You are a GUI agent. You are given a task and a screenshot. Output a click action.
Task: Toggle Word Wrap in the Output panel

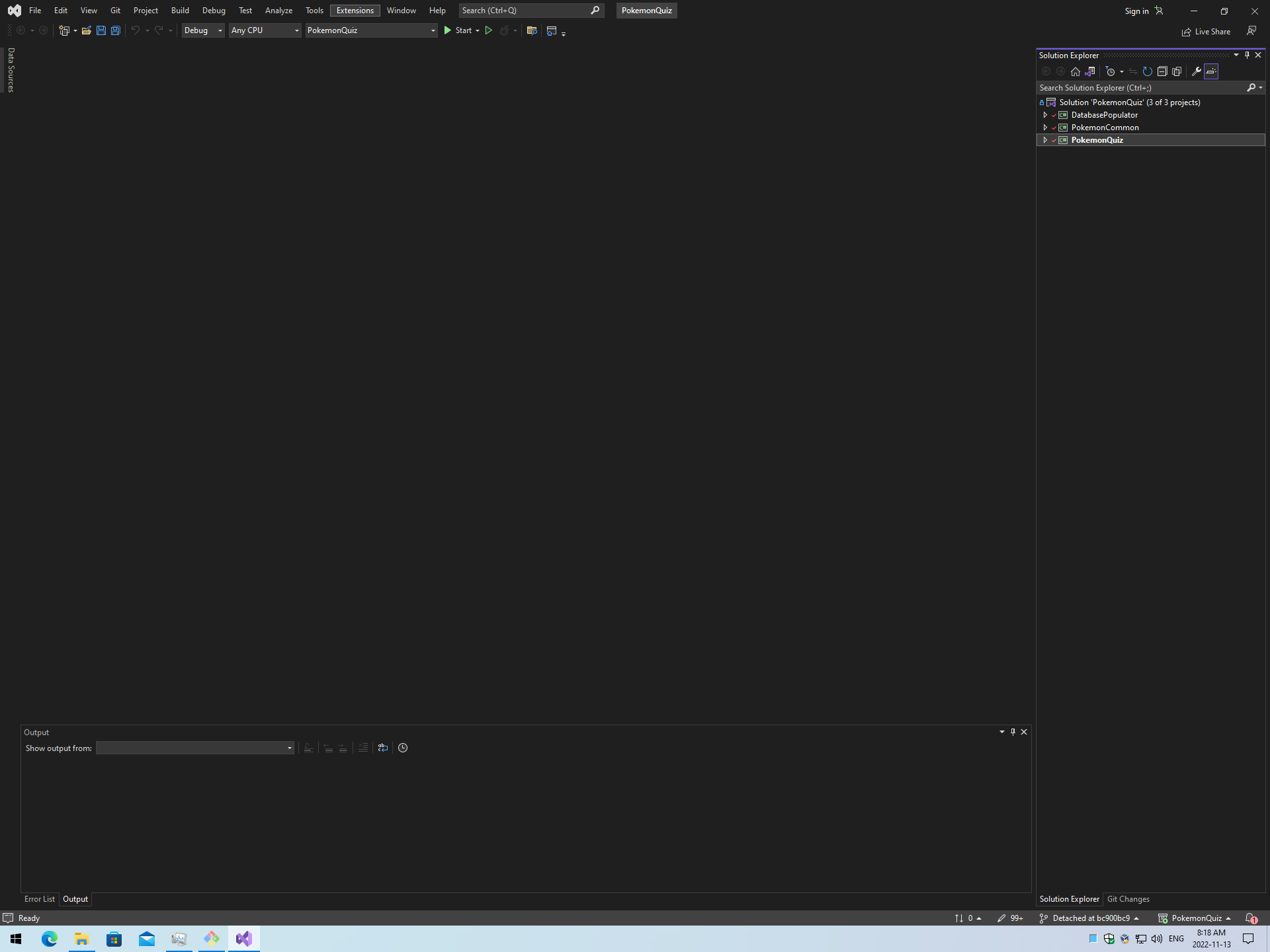[x=383, y=748]
